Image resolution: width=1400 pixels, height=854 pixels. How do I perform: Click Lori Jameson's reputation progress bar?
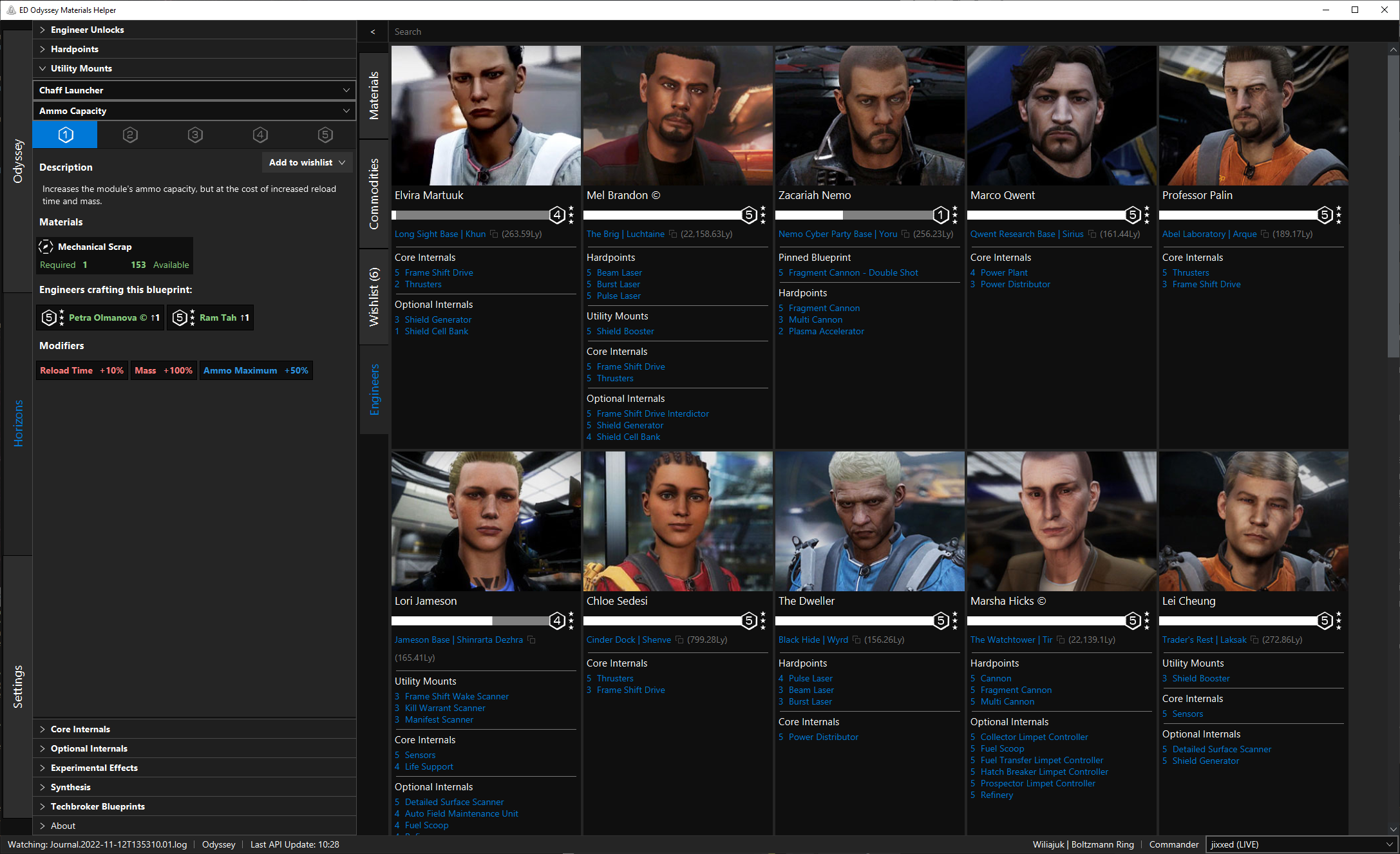tap(471, 620)
